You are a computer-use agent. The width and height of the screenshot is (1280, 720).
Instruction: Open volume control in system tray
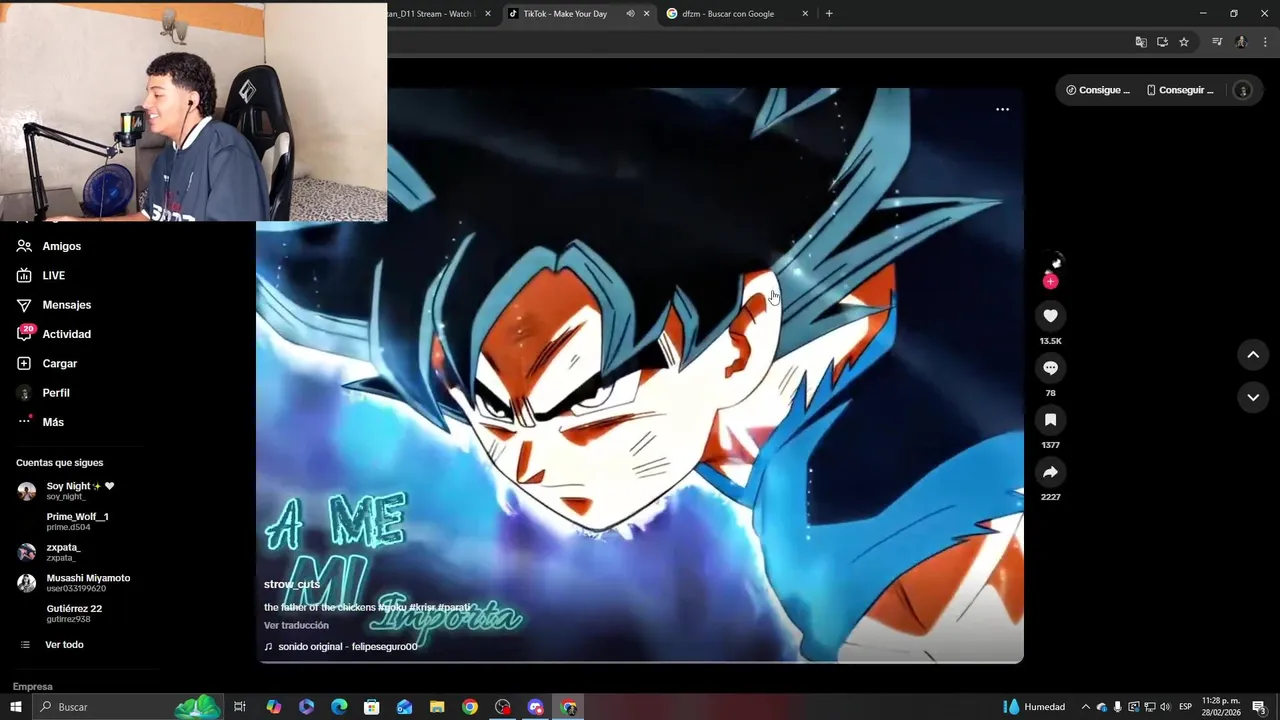[1165, 707]
